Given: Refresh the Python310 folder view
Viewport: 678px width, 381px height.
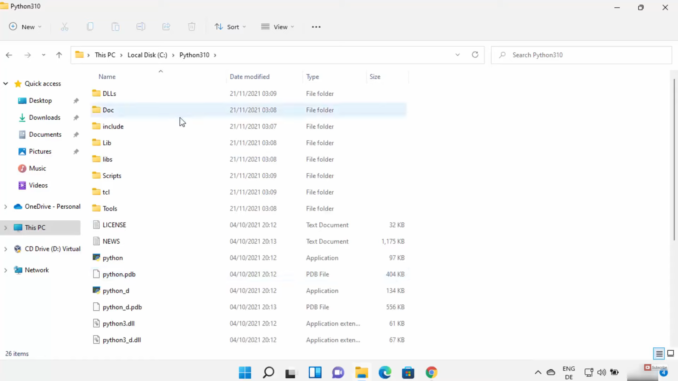Looking at the screenshot, I should coord(475,55).
